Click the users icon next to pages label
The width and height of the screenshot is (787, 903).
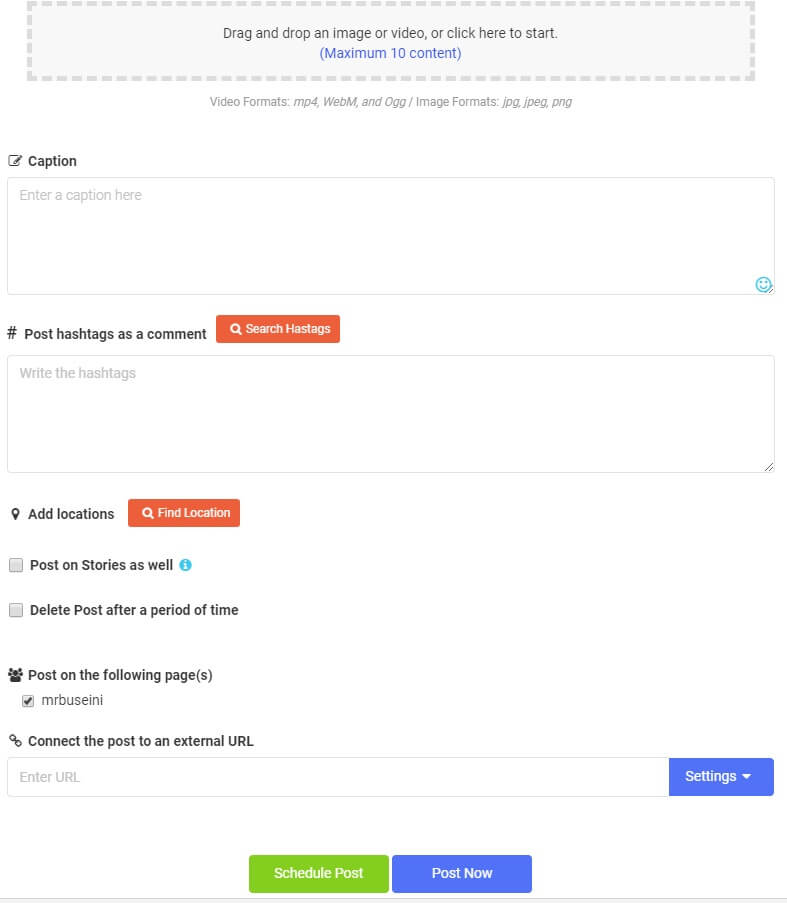(x=16, y=674)
